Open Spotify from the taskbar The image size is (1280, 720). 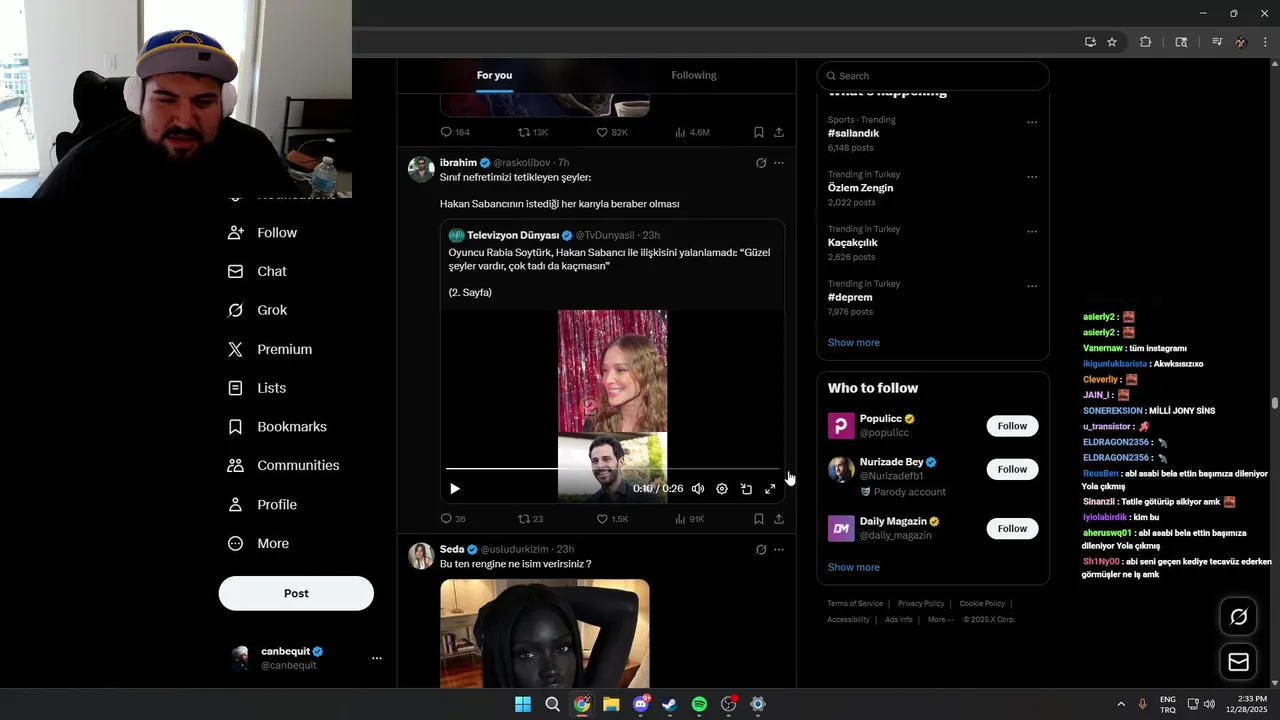pyautogui.click(x=699, y=704)
